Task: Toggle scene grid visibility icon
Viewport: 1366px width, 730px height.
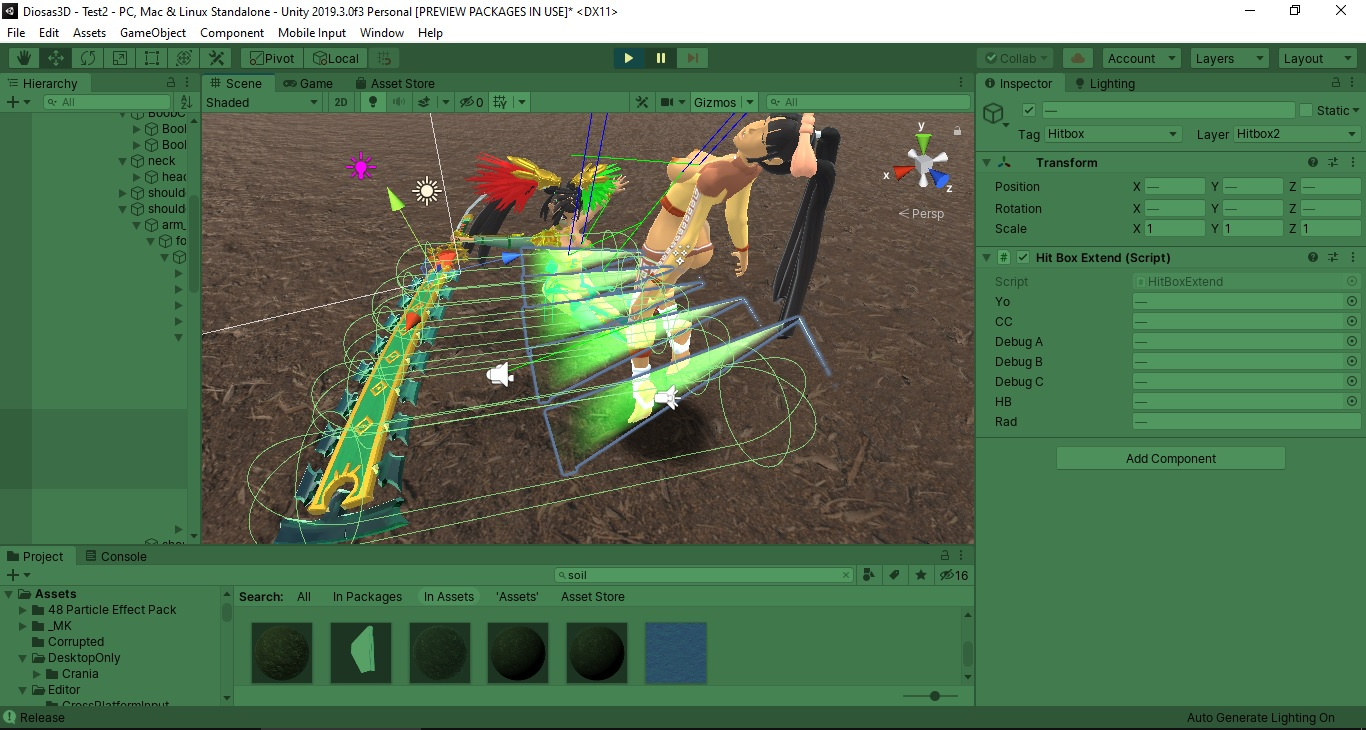Action: click(500, 102)
